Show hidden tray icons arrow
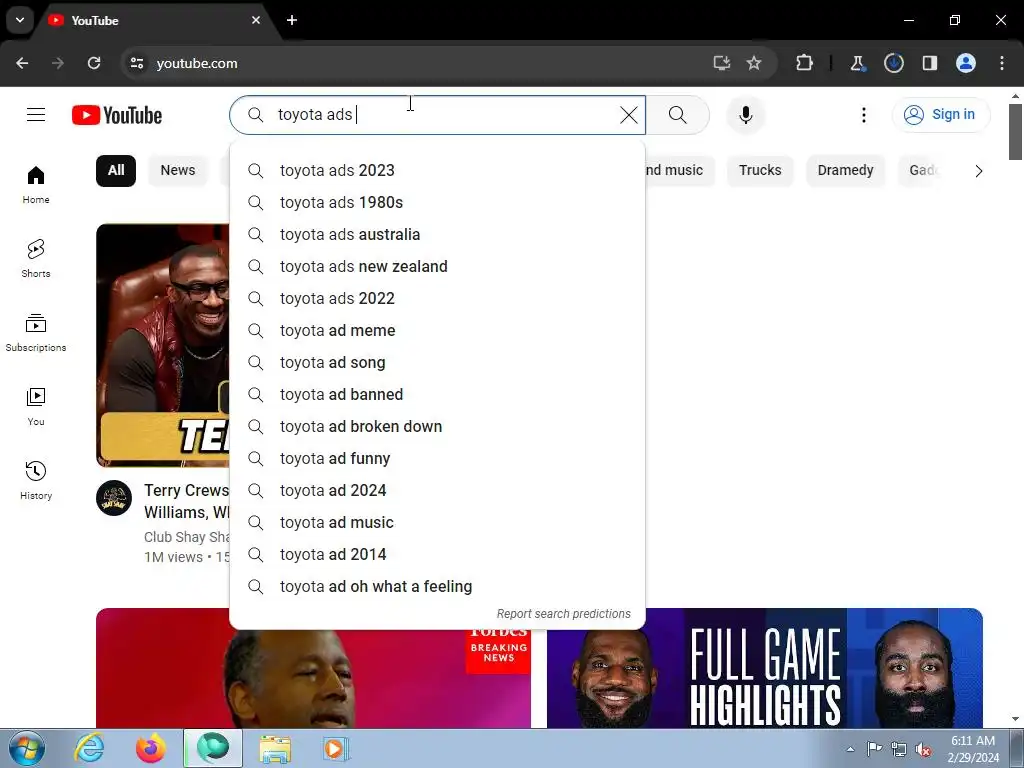 pos(850,749)
